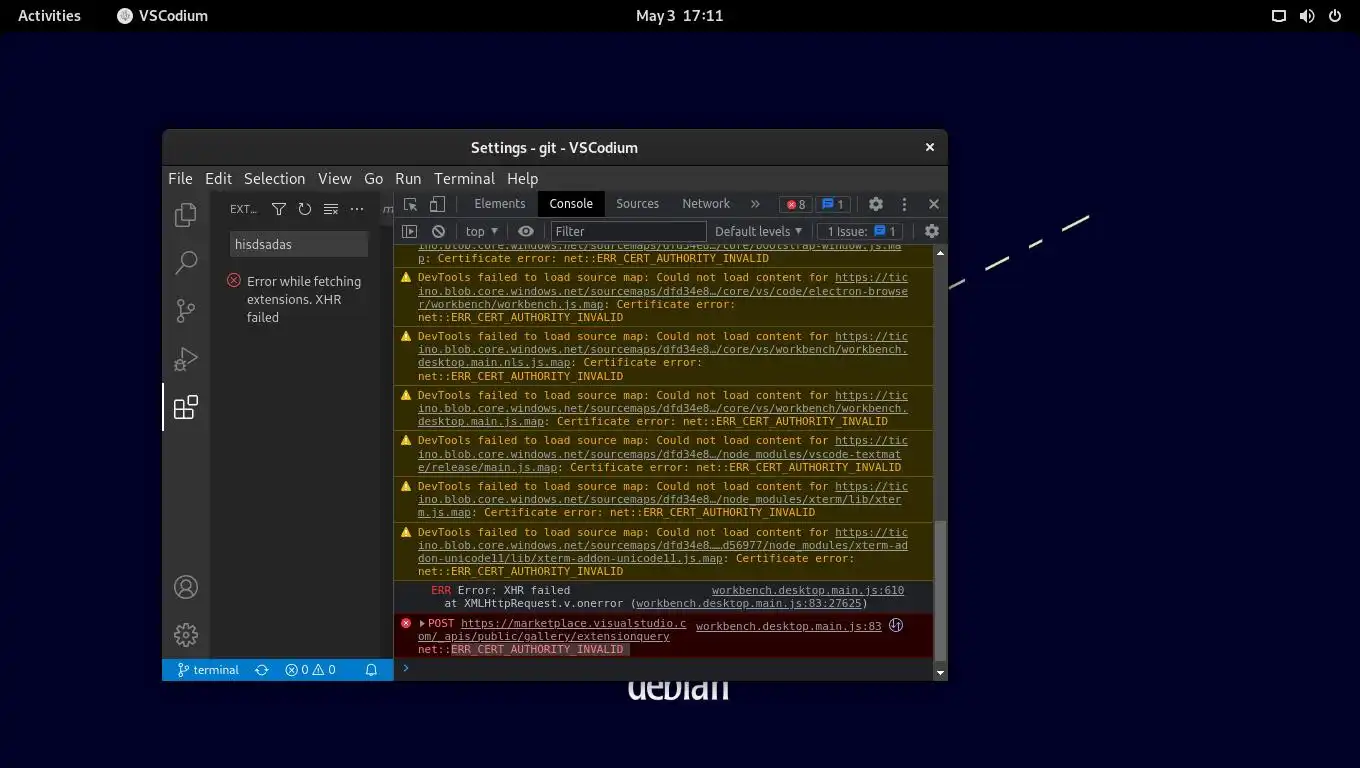The width and height of the screenshot is (1360, 768).
Task: Open the Explorer view in activity bar
Action: click(x=185, y=215)
